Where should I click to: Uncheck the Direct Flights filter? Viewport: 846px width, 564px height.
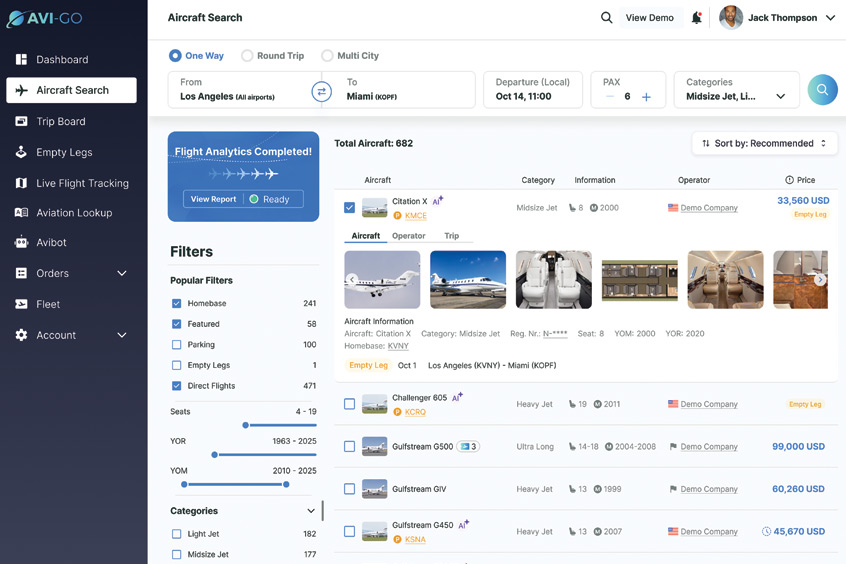(177, 386)
